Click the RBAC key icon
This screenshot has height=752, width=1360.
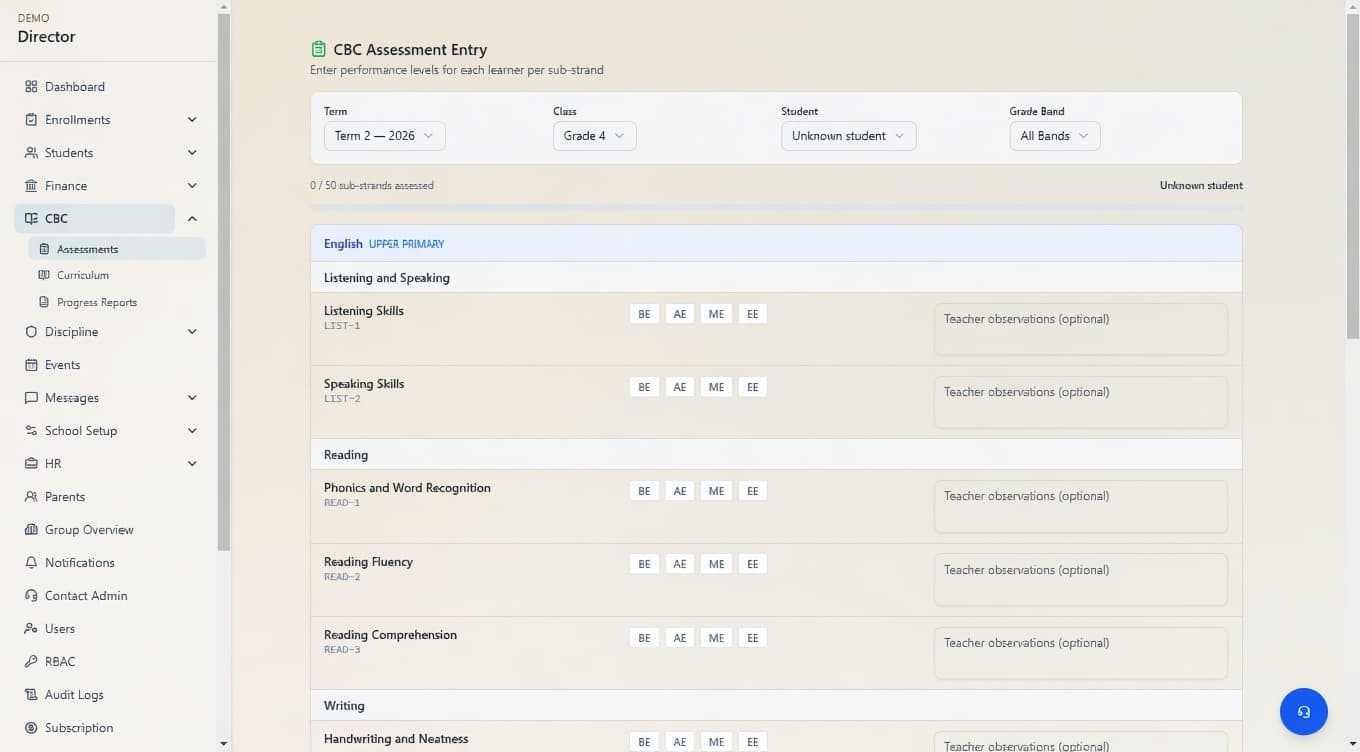31,662
